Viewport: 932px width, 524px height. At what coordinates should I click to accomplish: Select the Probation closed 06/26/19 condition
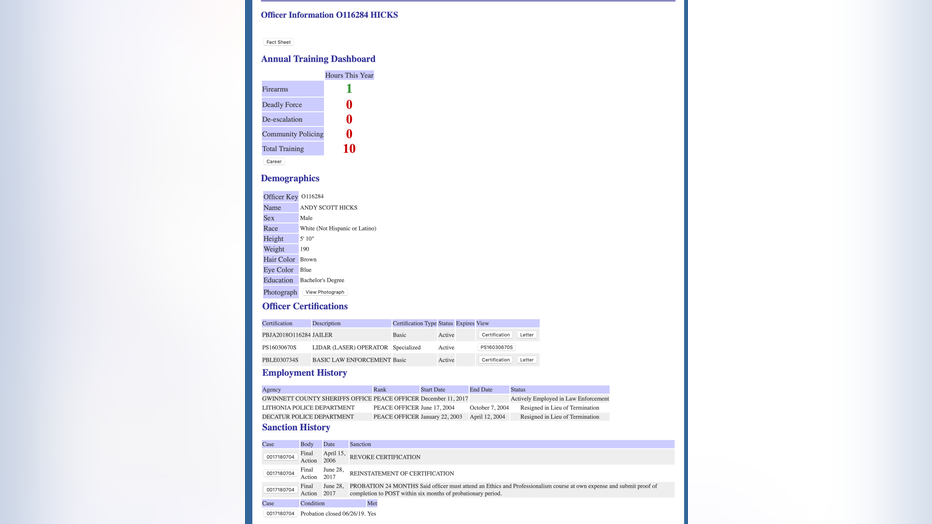pos(332,514)
